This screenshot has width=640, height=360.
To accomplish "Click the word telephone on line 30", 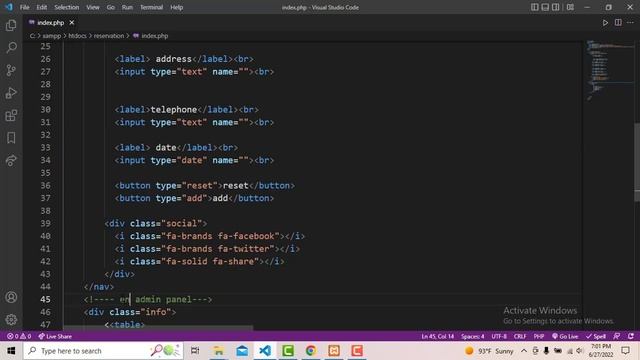I will tap(173, 109).
